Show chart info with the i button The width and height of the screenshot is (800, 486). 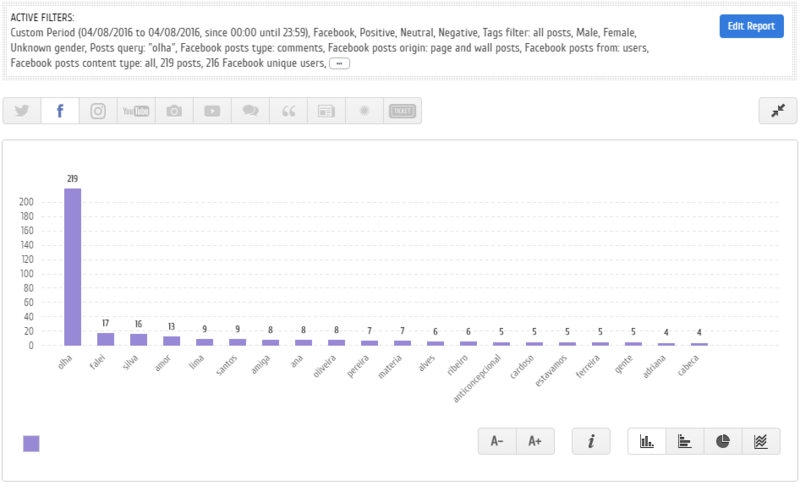click(591, 441)
